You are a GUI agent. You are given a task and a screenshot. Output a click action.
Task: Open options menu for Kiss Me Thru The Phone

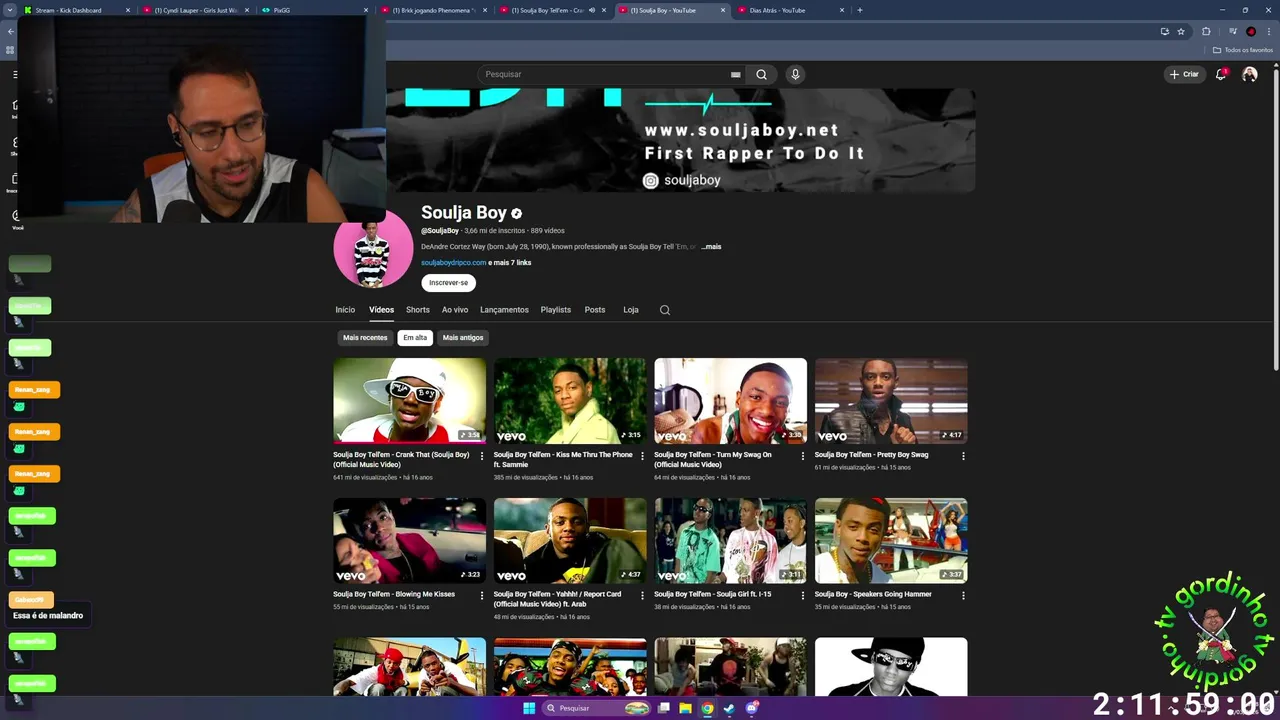[x=642, y=456]
